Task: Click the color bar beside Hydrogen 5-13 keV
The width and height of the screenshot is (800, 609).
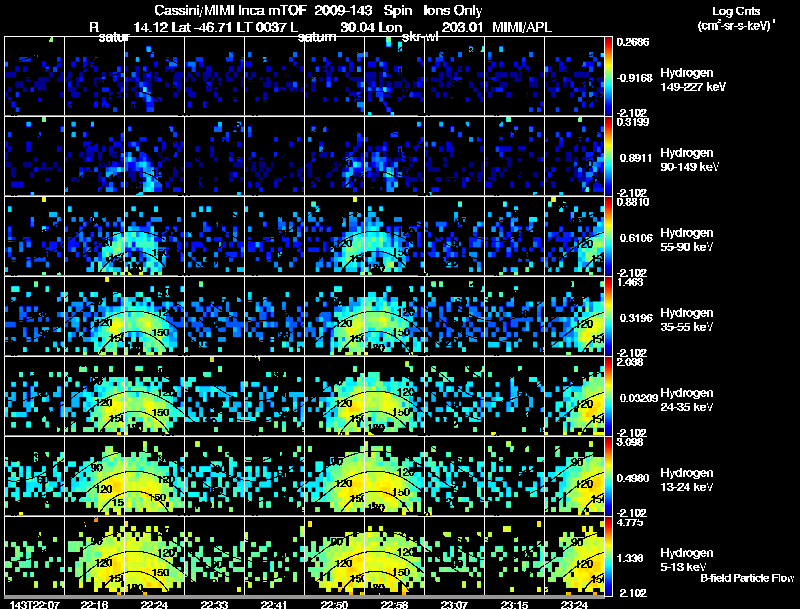Action: (x=608, y=556)
